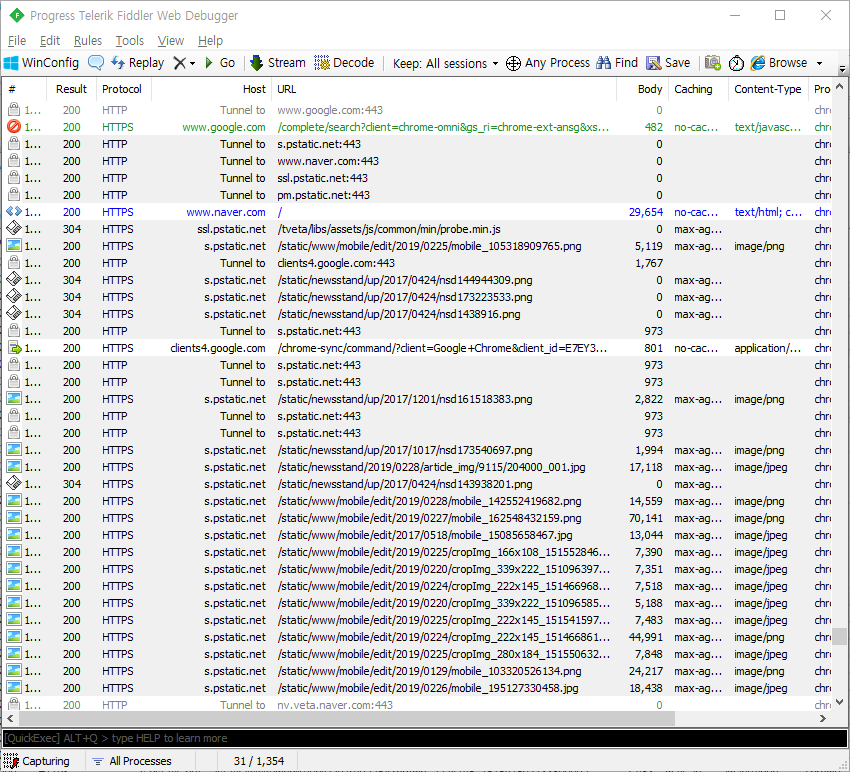
Task: Sort by the Content-Type column header
Action: [768, 89]
